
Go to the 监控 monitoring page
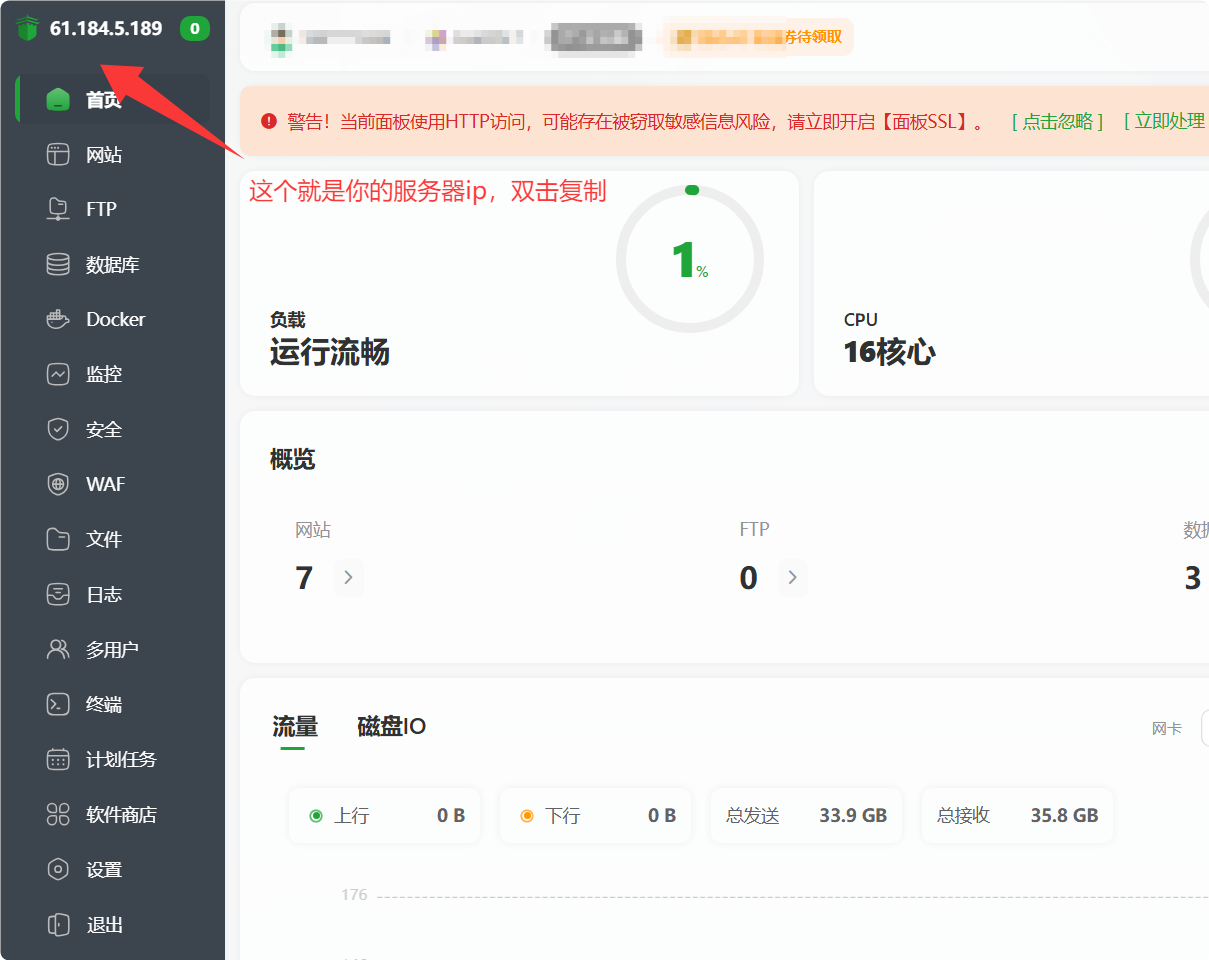pos(103,374)
